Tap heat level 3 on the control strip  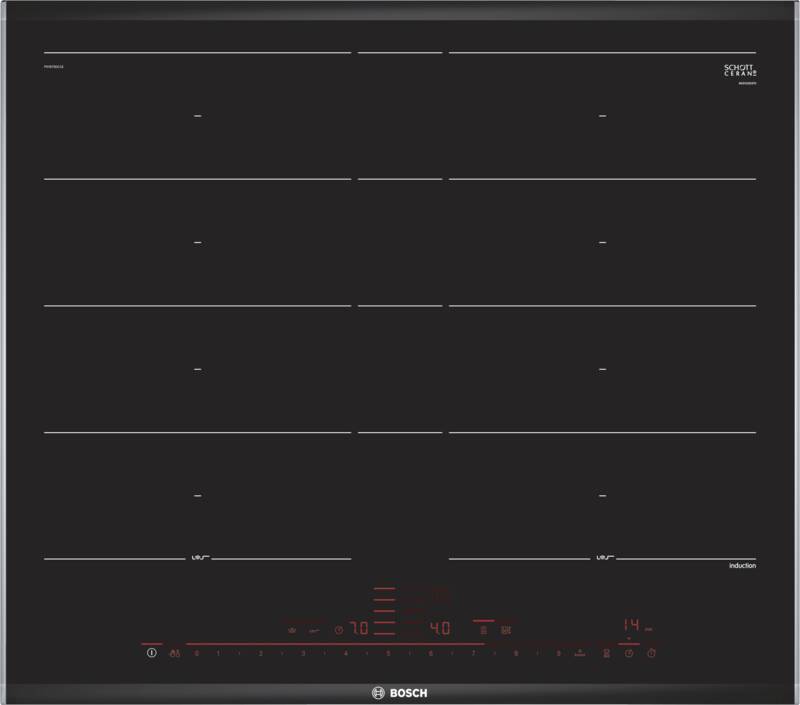click(x=303, y=653)
